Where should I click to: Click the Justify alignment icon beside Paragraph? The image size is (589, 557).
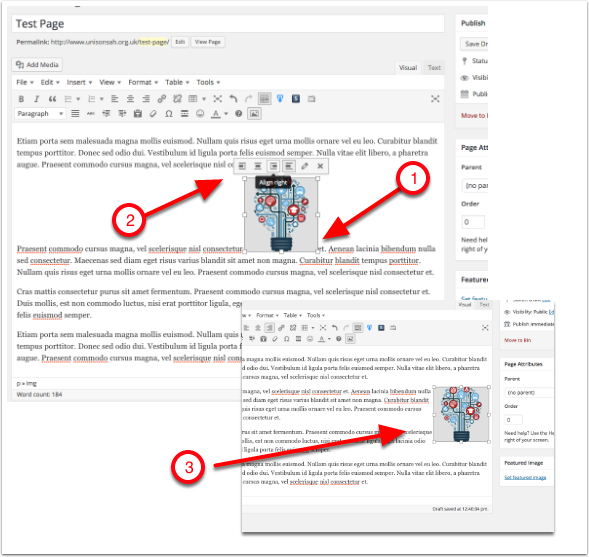(75, 114)
